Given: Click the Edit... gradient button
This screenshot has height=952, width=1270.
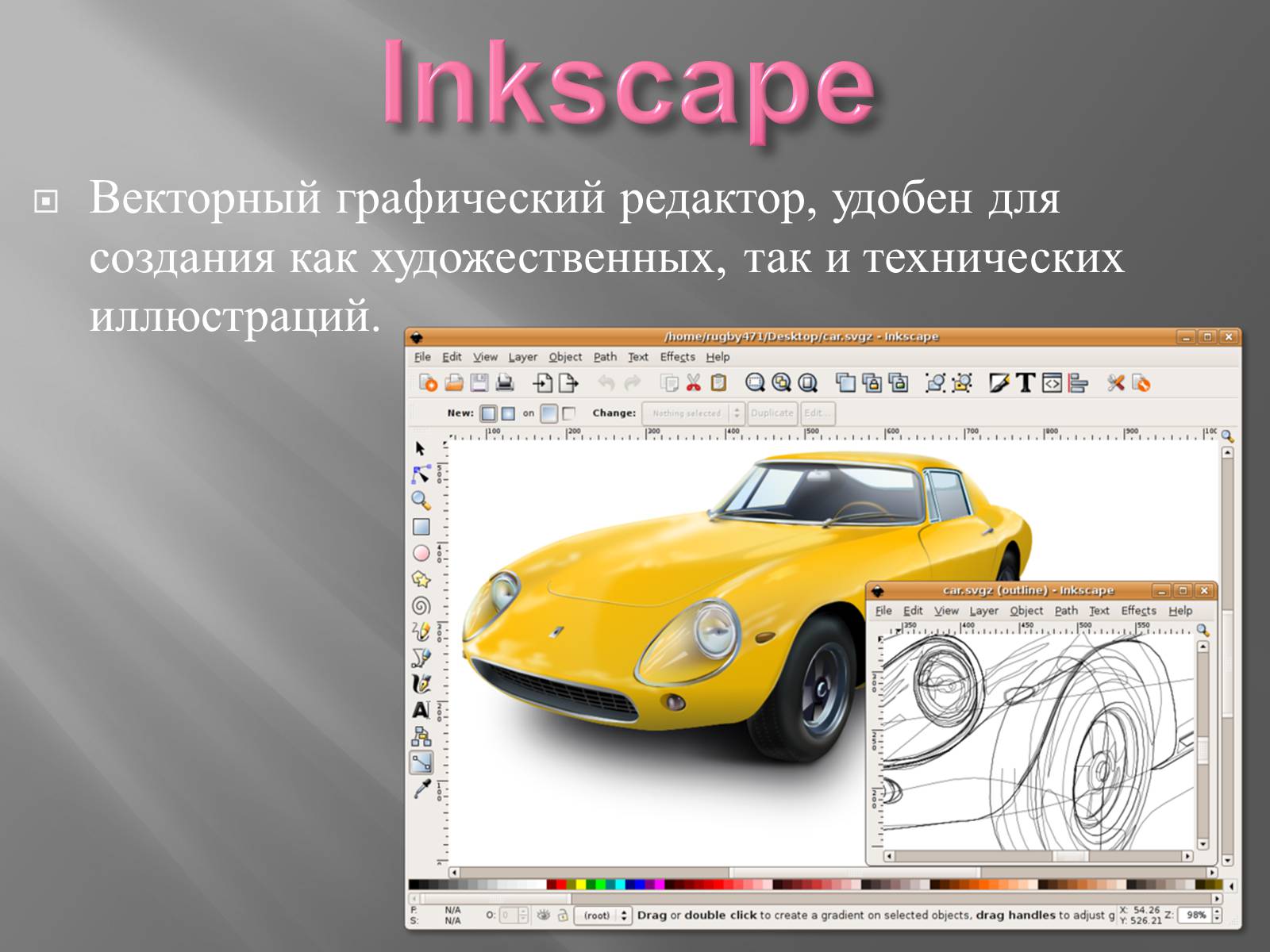Looking at the screenshot, I should 817,413.
